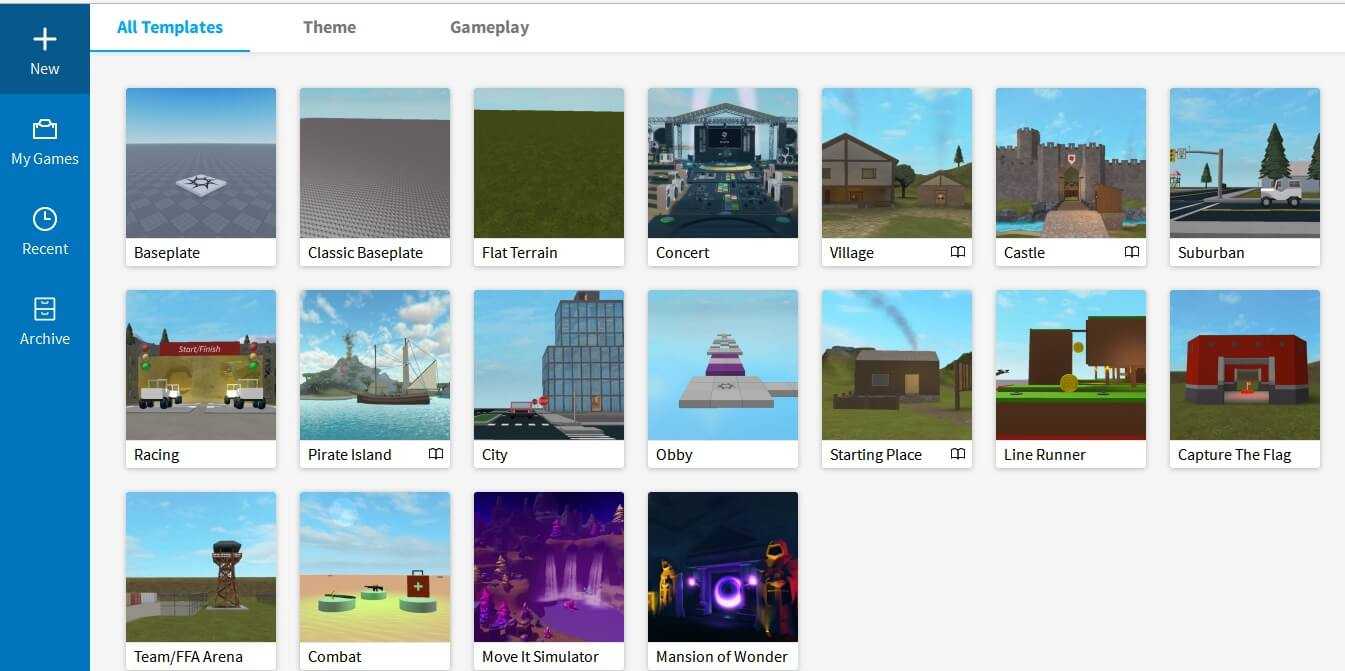Open the Archive box icon
This screenshot has height=671, width=1345.
(45, 309)
